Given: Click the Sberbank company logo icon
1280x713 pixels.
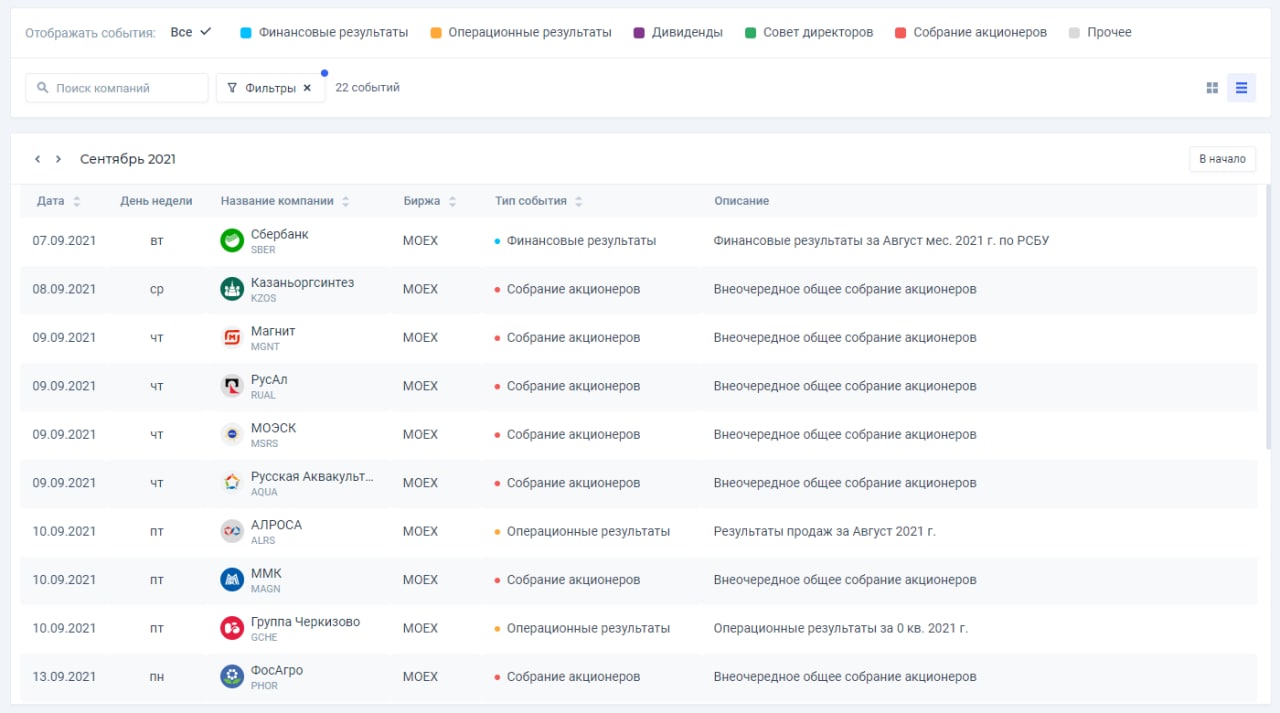Looking at the screenshot, I should (x=232, y=241).
